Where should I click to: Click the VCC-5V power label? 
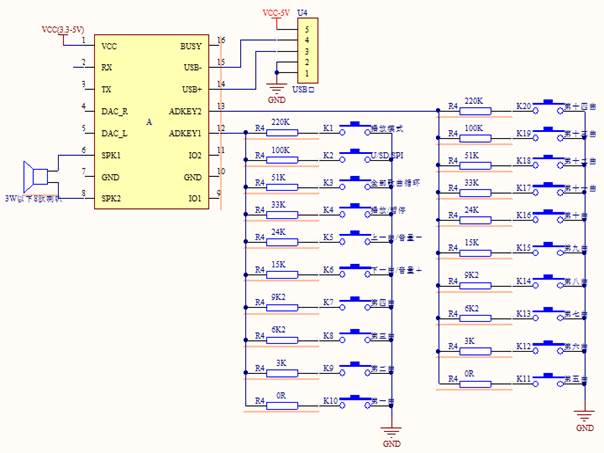(278, 14)
